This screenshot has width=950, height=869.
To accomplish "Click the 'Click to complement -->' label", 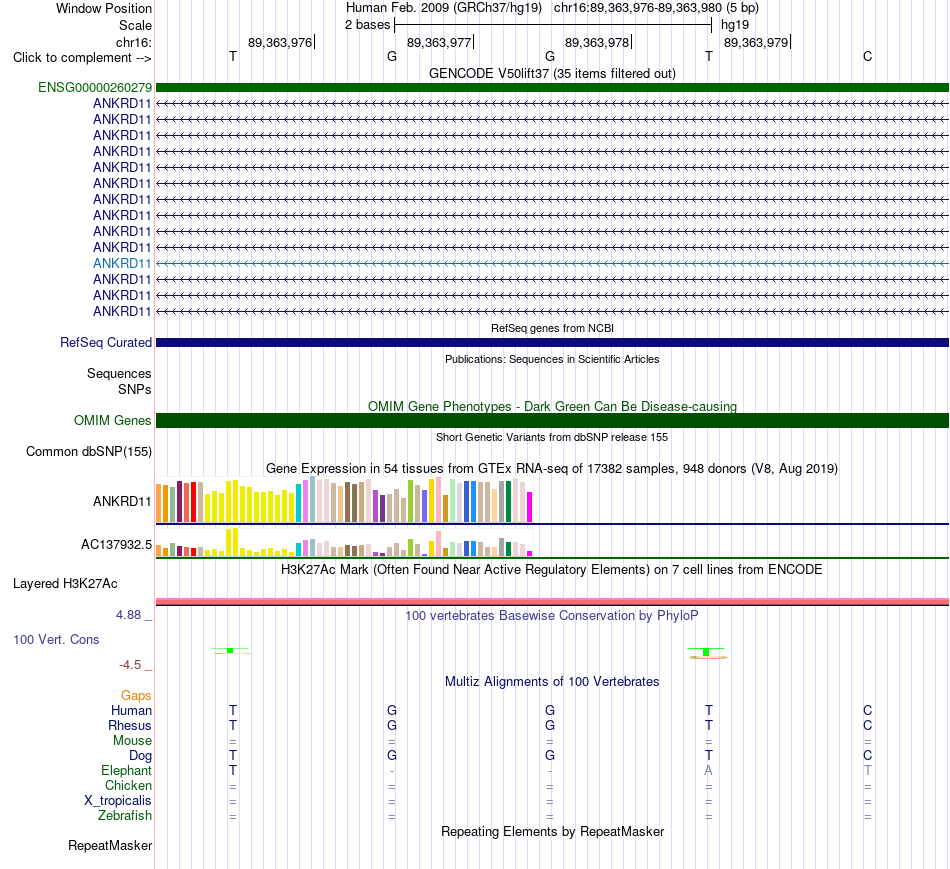I will tap(82, 58).
